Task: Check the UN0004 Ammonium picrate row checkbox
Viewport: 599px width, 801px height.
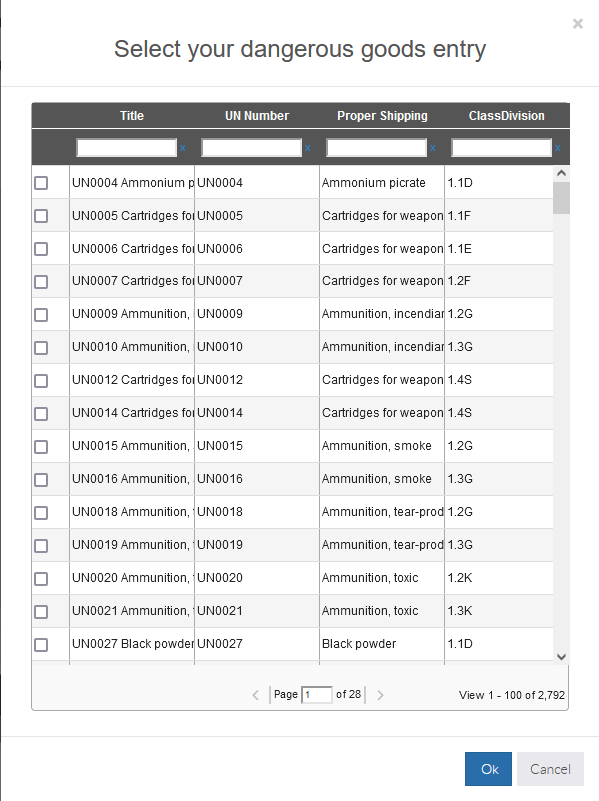Action: click(41, 183)
